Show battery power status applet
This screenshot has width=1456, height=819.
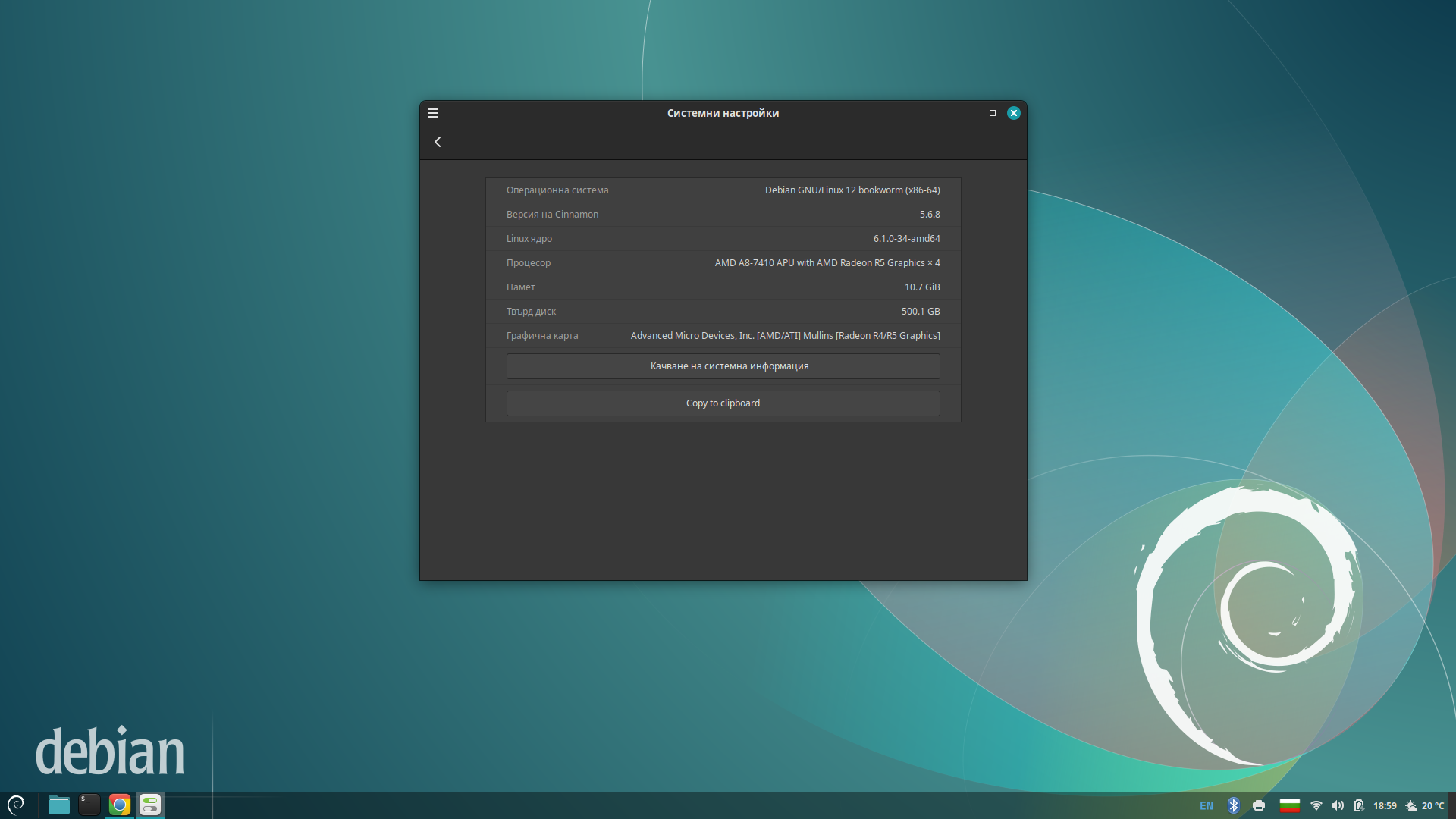click(1359, 805)
